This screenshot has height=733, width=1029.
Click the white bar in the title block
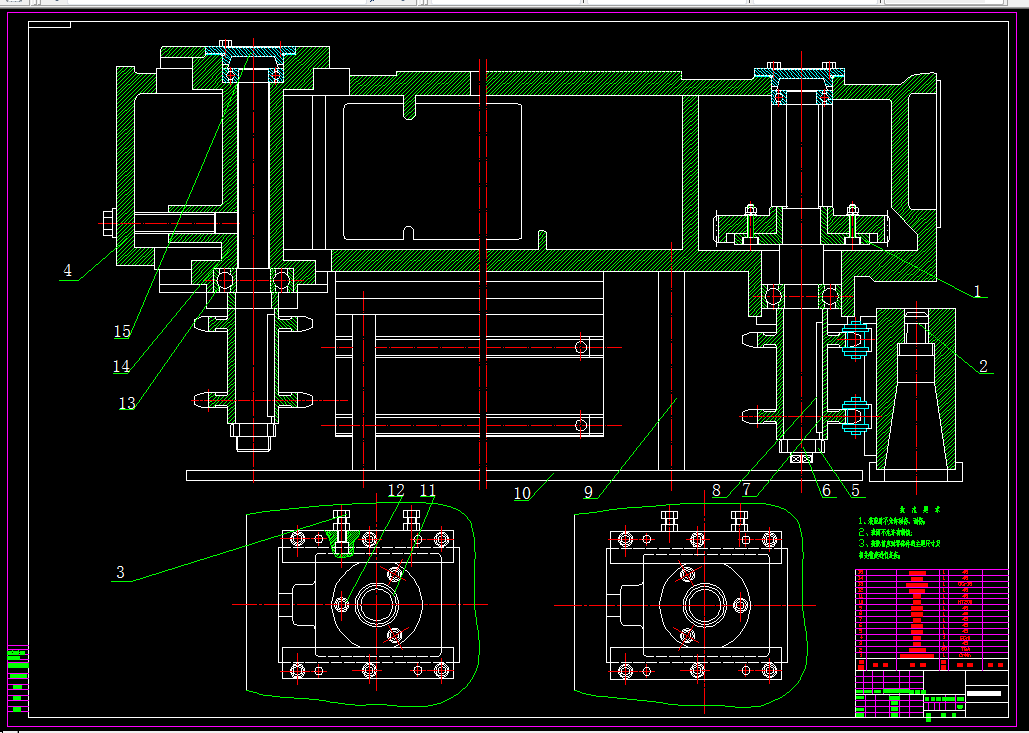click(984, 693)
